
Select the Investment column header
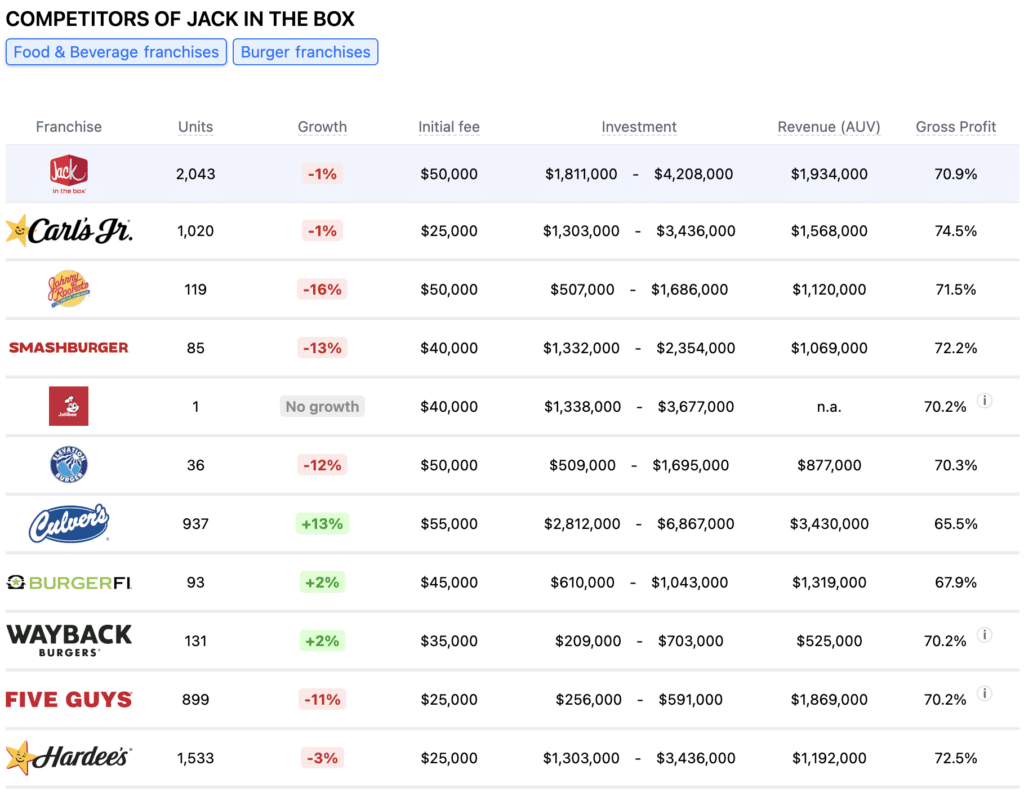[639, 127]
